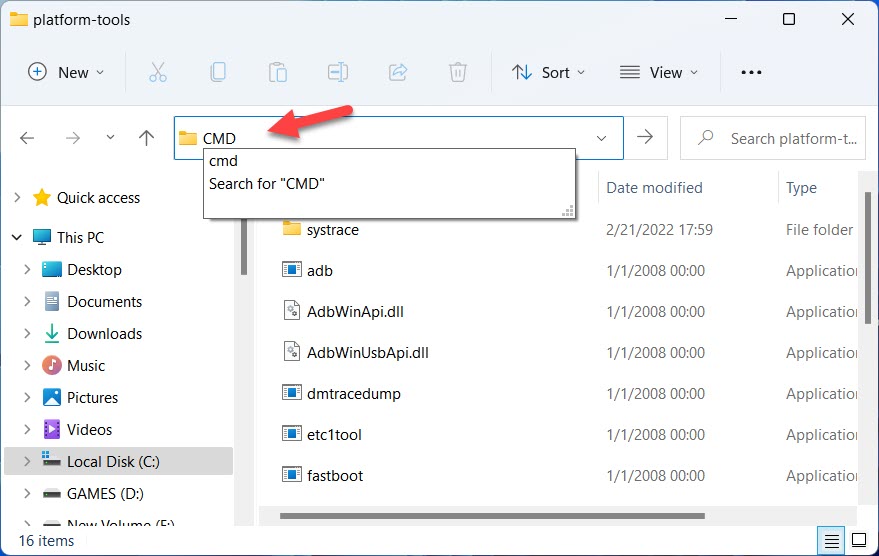Viewport: 879px width, 556px height.
Task: Click the Copy icon in toolbar
Action: click(218, 72)
